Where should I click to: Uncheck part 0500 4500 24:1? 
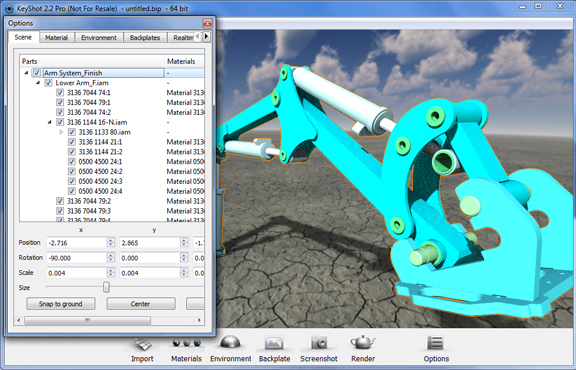click(72, 162)
